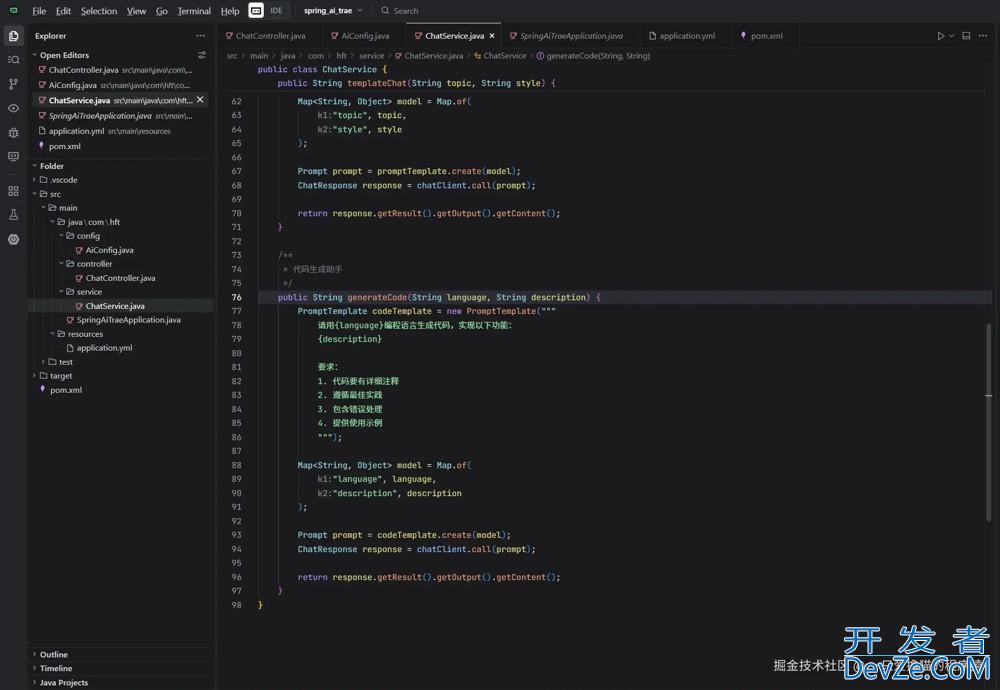Click generateCode breadcrumb in editor path

pos(597,56)
